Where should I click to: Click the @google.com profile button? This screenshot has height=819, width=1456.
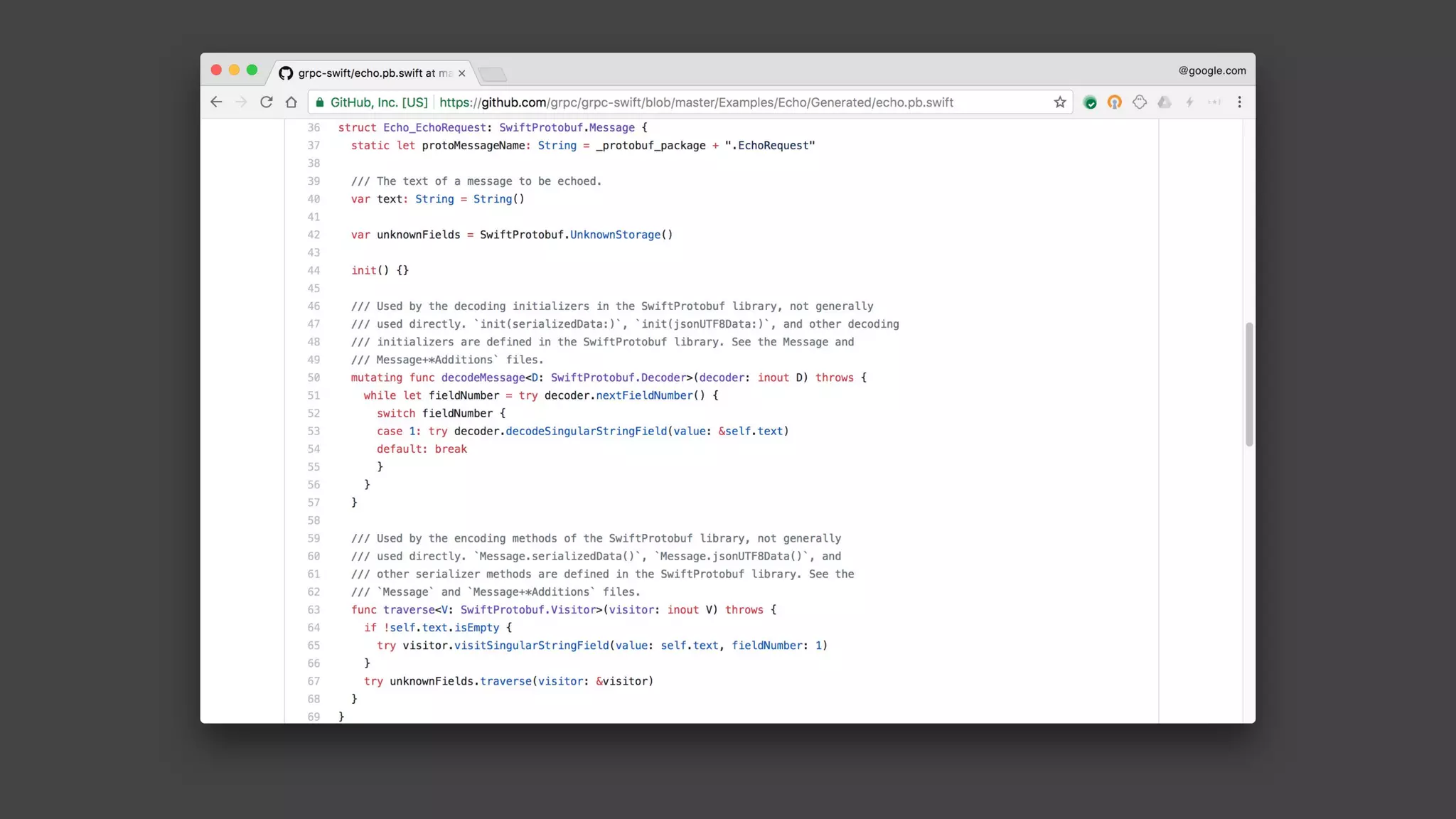[x=1211, y=70]
